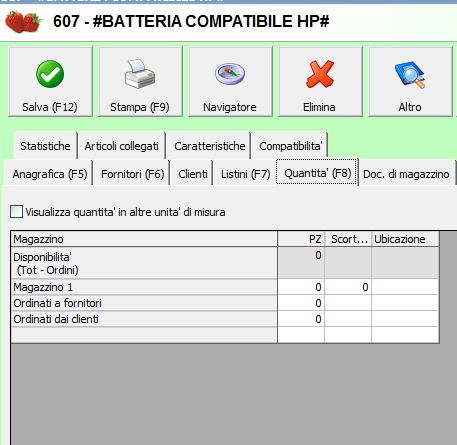Open the compass Navigatore icon

click(230, 74)
